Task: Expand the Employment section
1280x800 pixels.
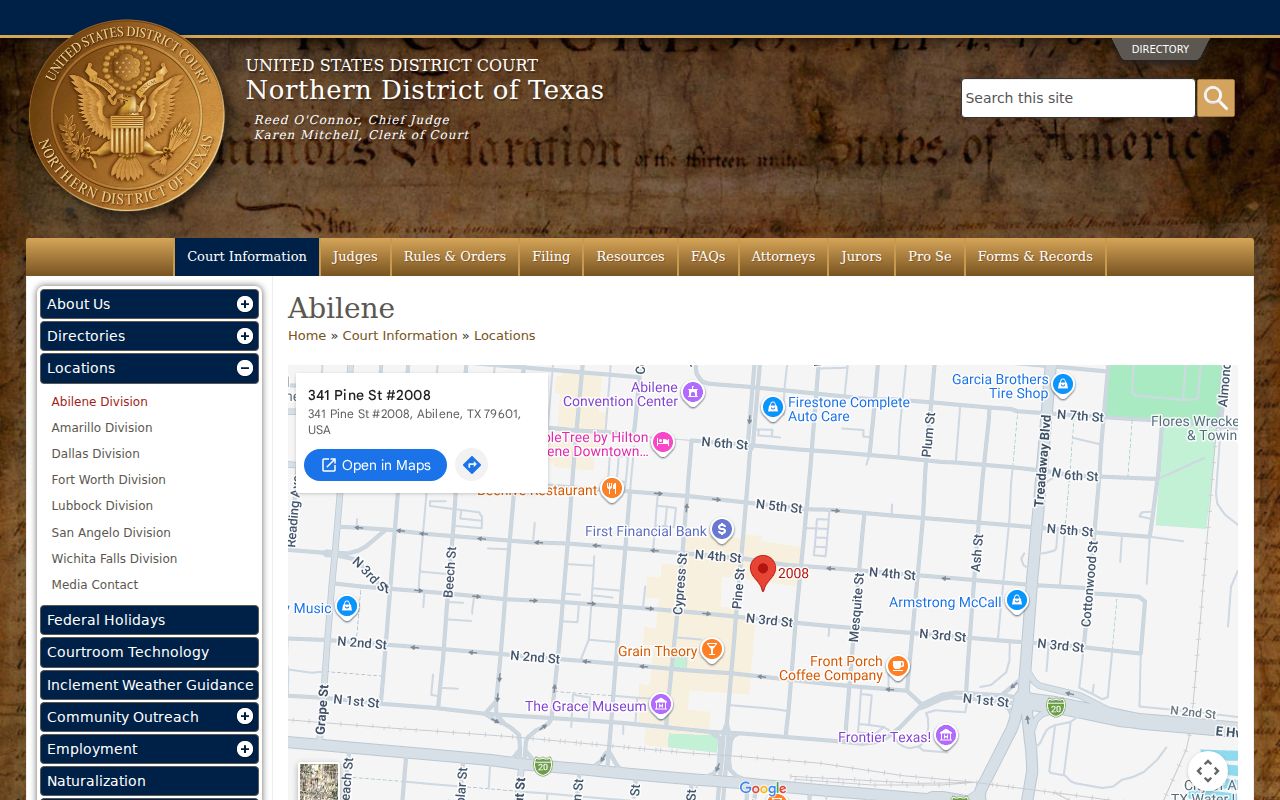Action: pyautogui.click(x=245, y=749)
